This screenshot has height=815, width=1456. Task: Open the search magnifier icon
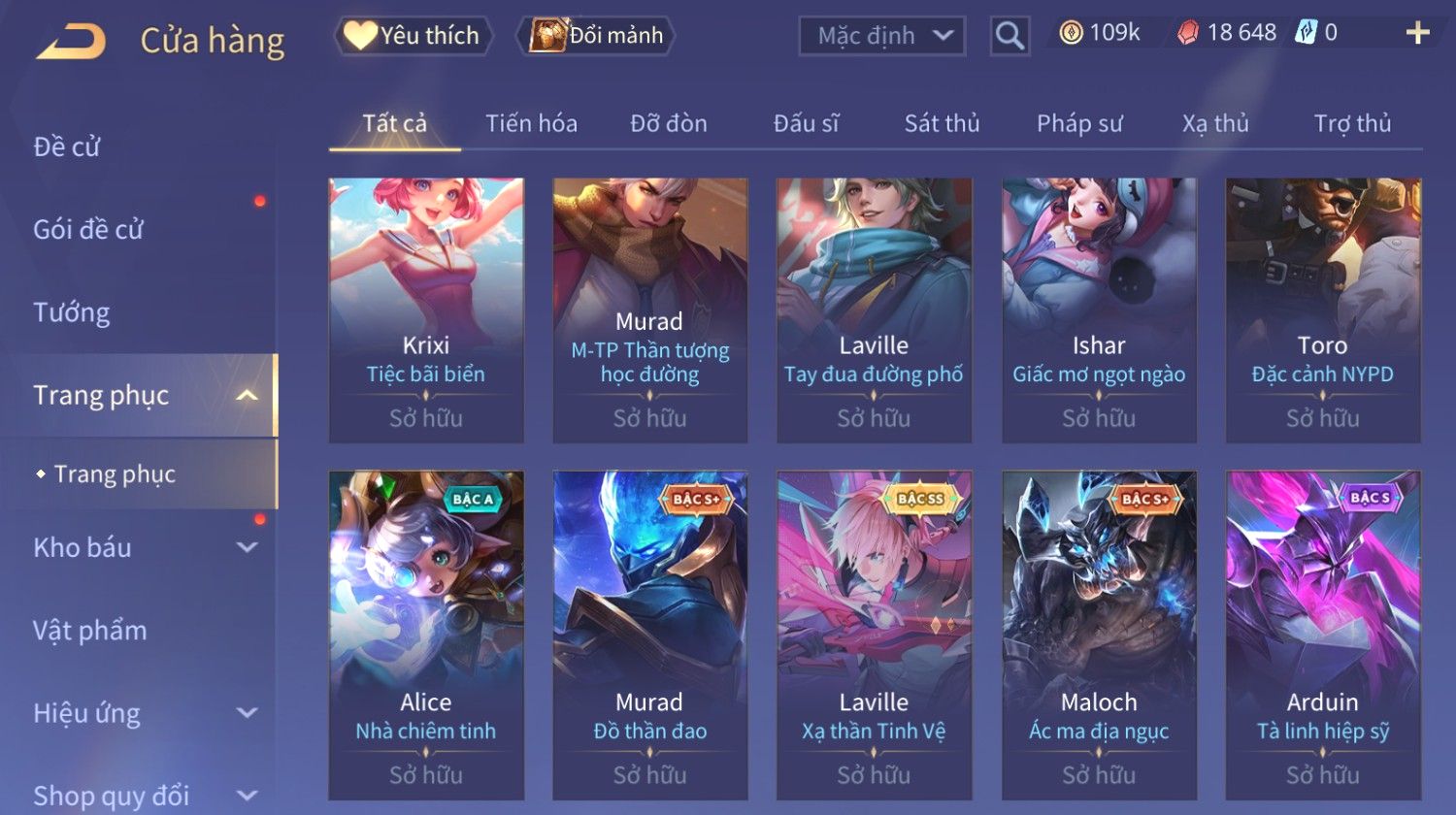pos(1009,36)
